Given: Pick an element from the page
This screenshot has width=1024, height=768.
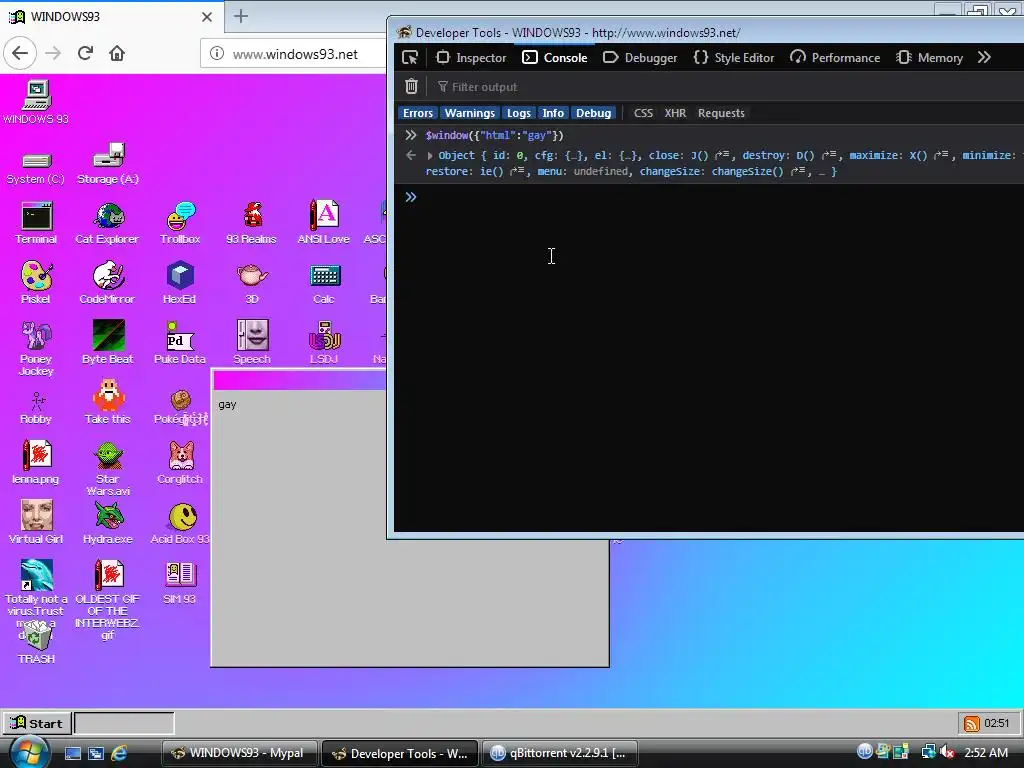Looking at the screenshot, I should 410,57.
